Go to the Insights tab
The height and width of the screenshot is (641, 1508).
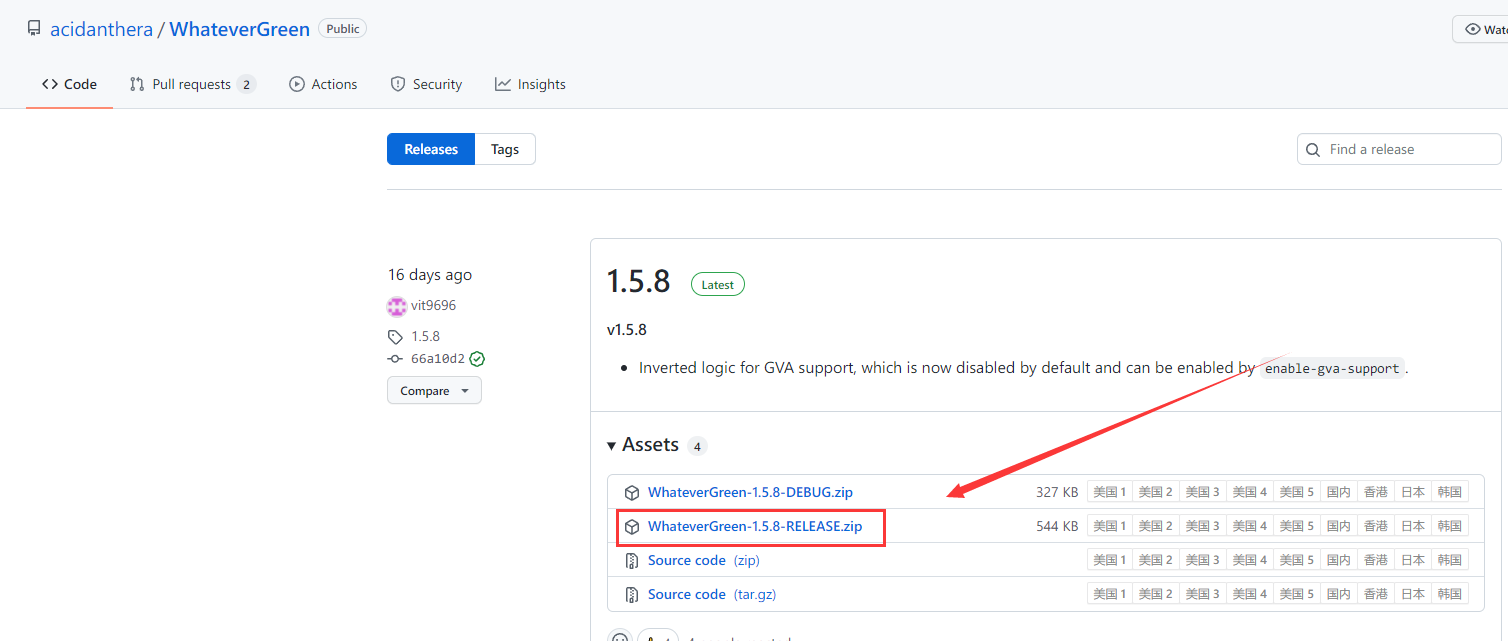(530, 85)
